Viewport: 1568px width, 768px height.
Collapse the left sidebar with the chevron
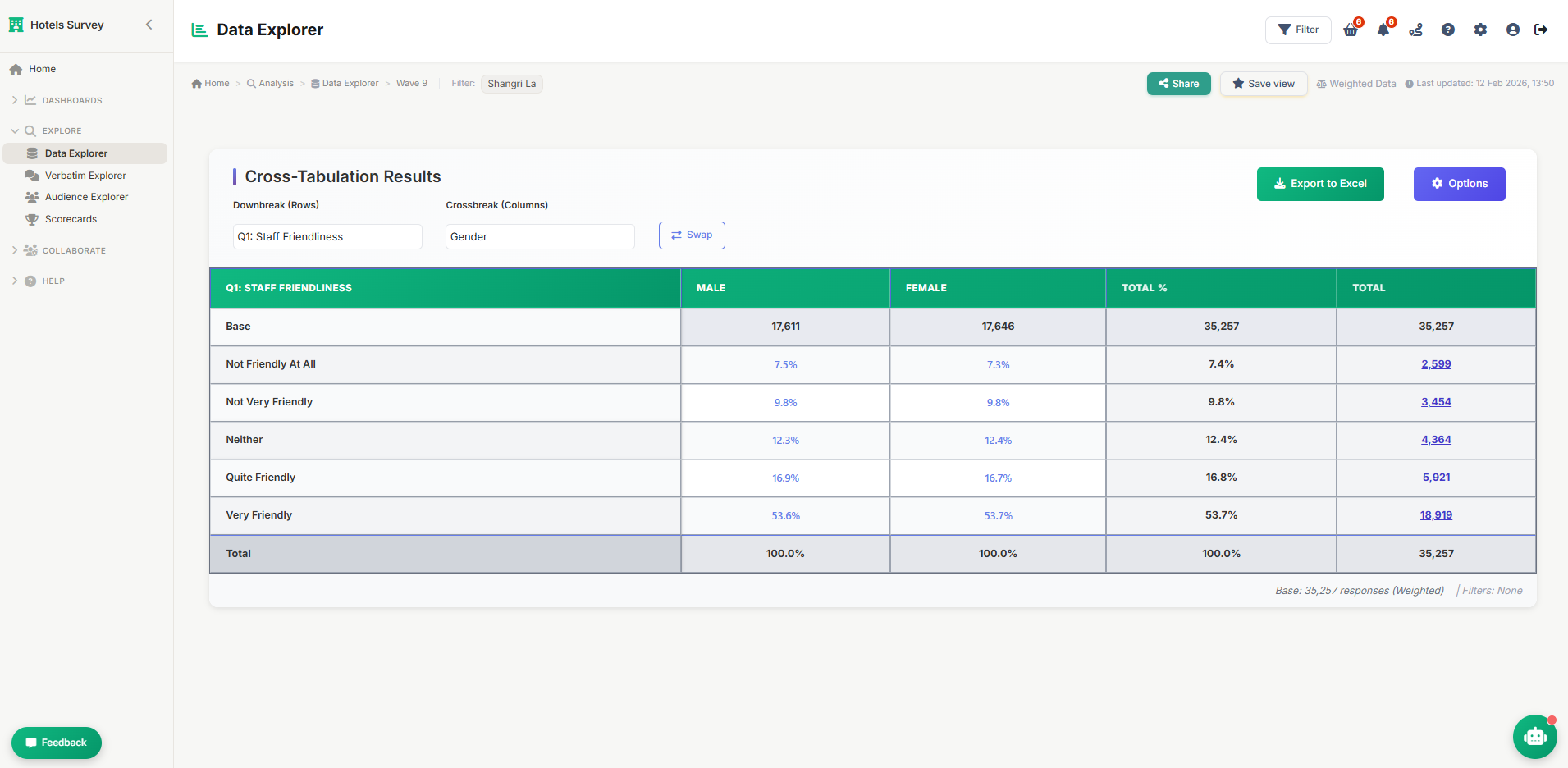point(149,25)
